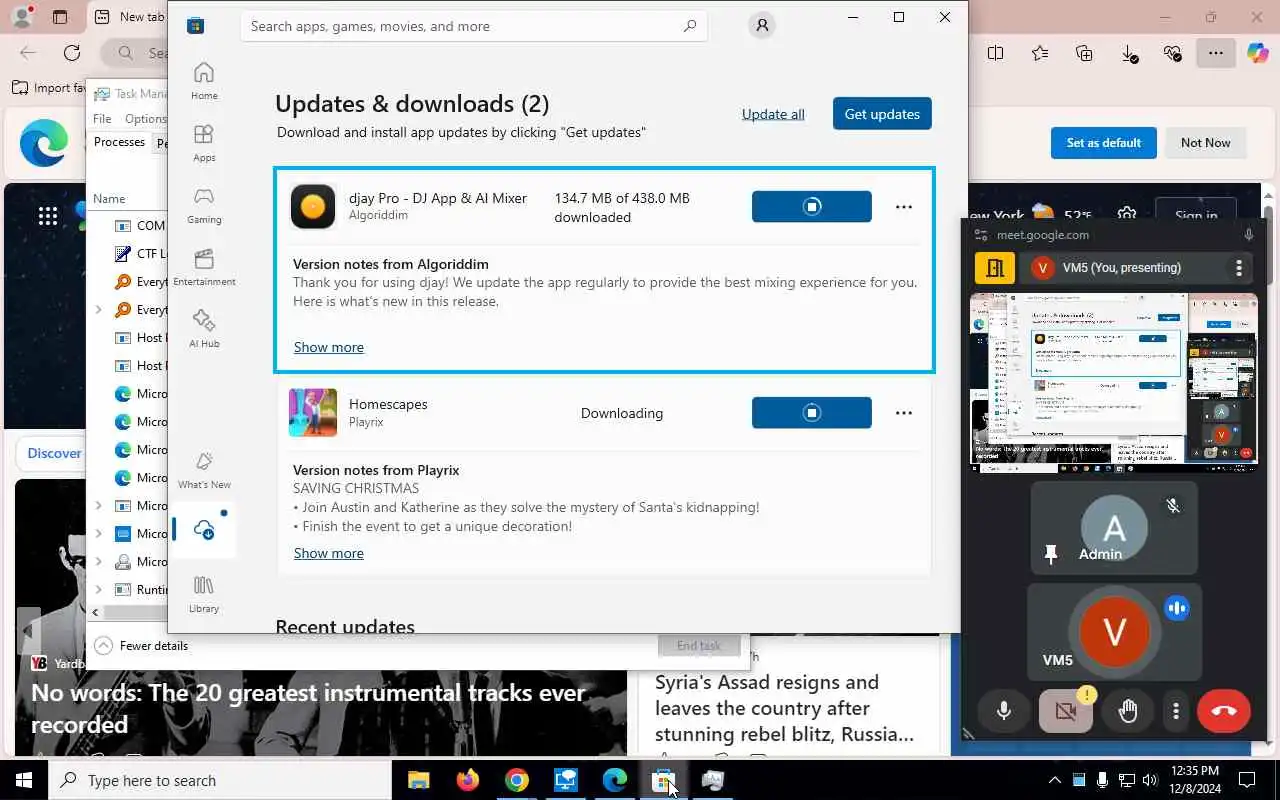Stop the Homescapes download
Viewport: 1280px width, 800px height.
coord(812,413)
